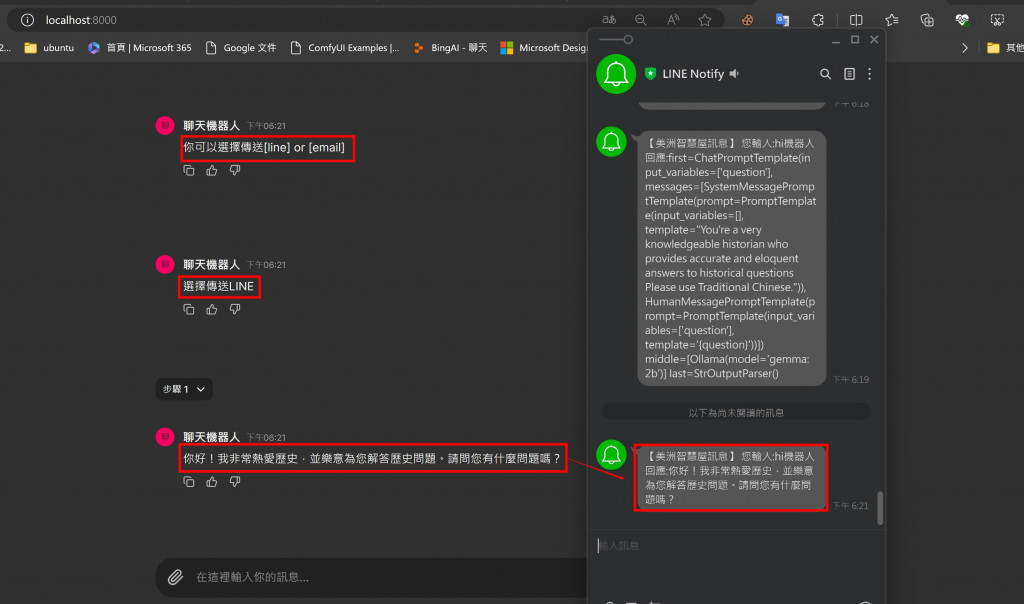
Task: Click the ChatPromptTemplate LINE message bubble
Action: point(731,258)
